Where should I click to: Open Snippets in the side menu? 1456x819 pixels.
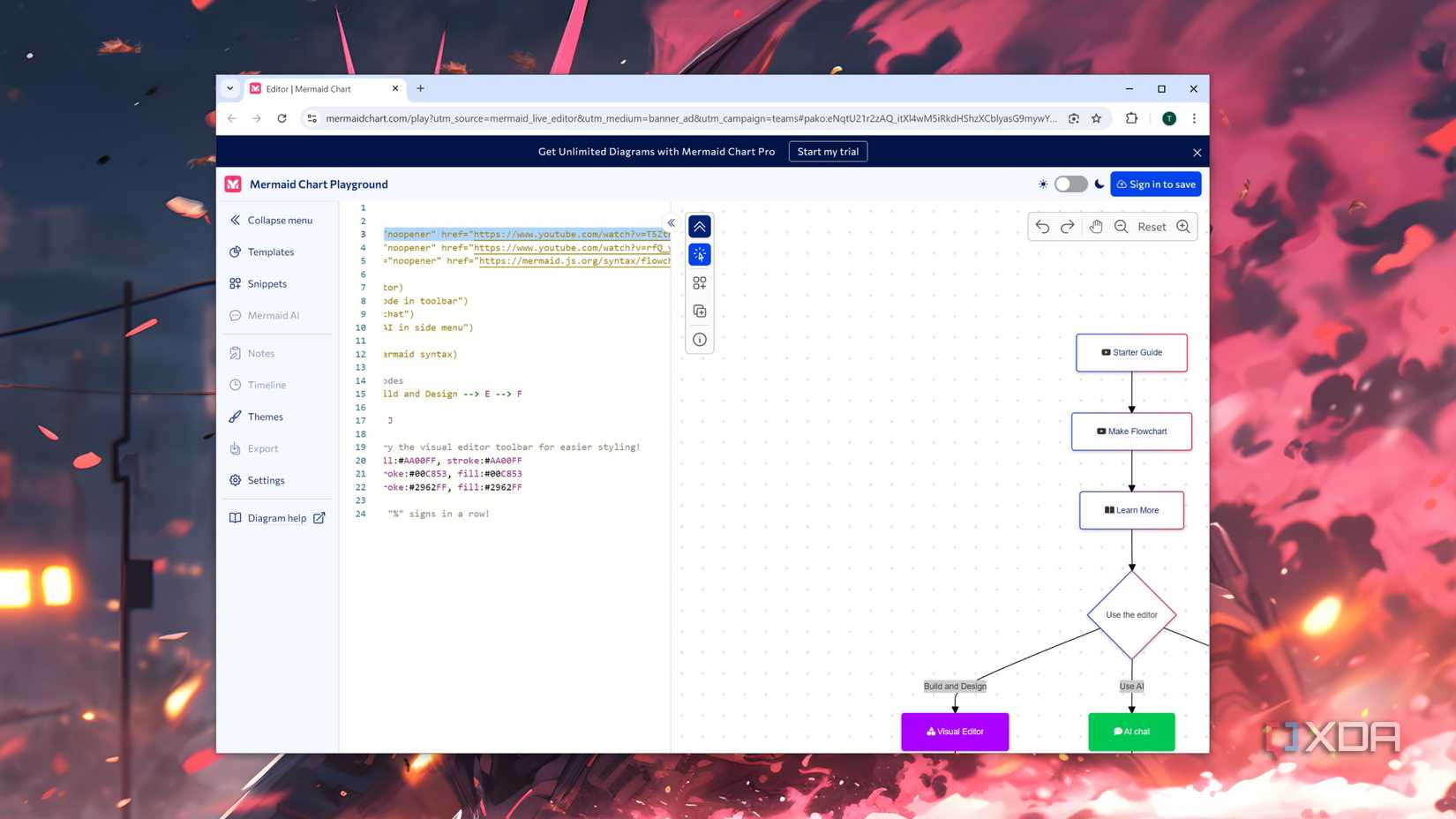(259, 284)
